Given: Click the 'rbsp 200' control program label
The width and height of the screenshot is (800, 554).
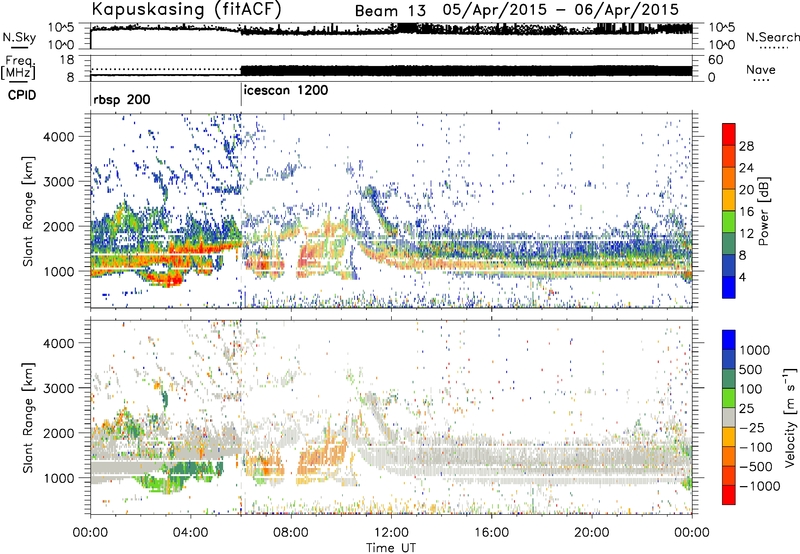Looking at the screenshot, I should coord(122,99).
